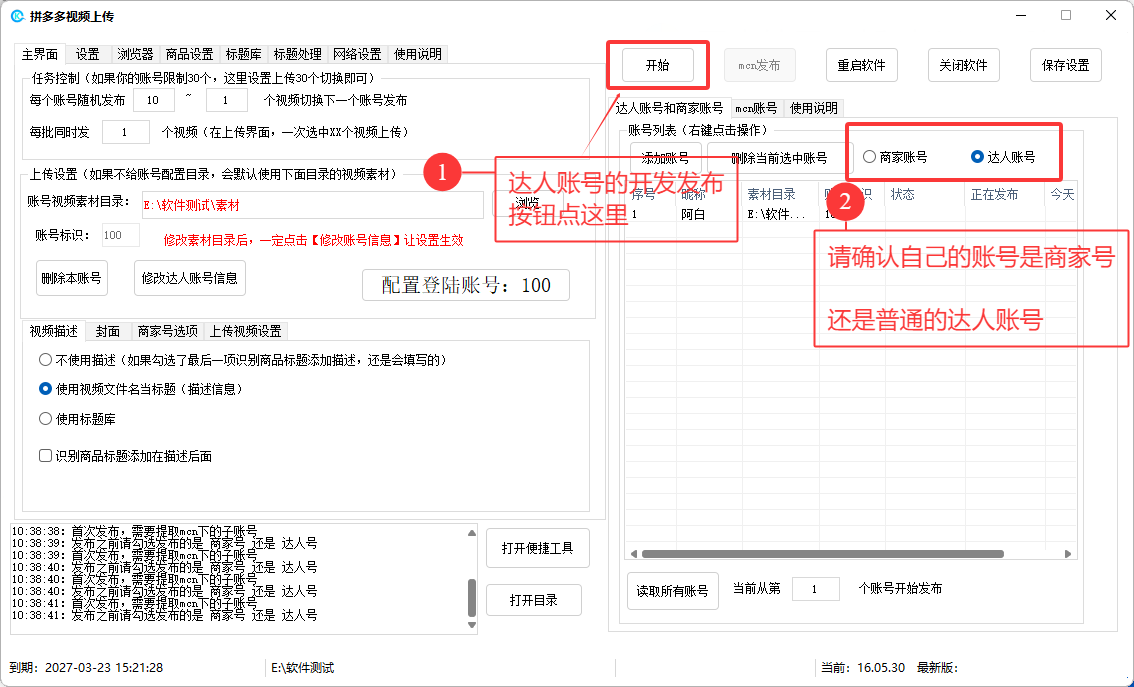Open the 标题处理 tab

(x=297, y=54)
